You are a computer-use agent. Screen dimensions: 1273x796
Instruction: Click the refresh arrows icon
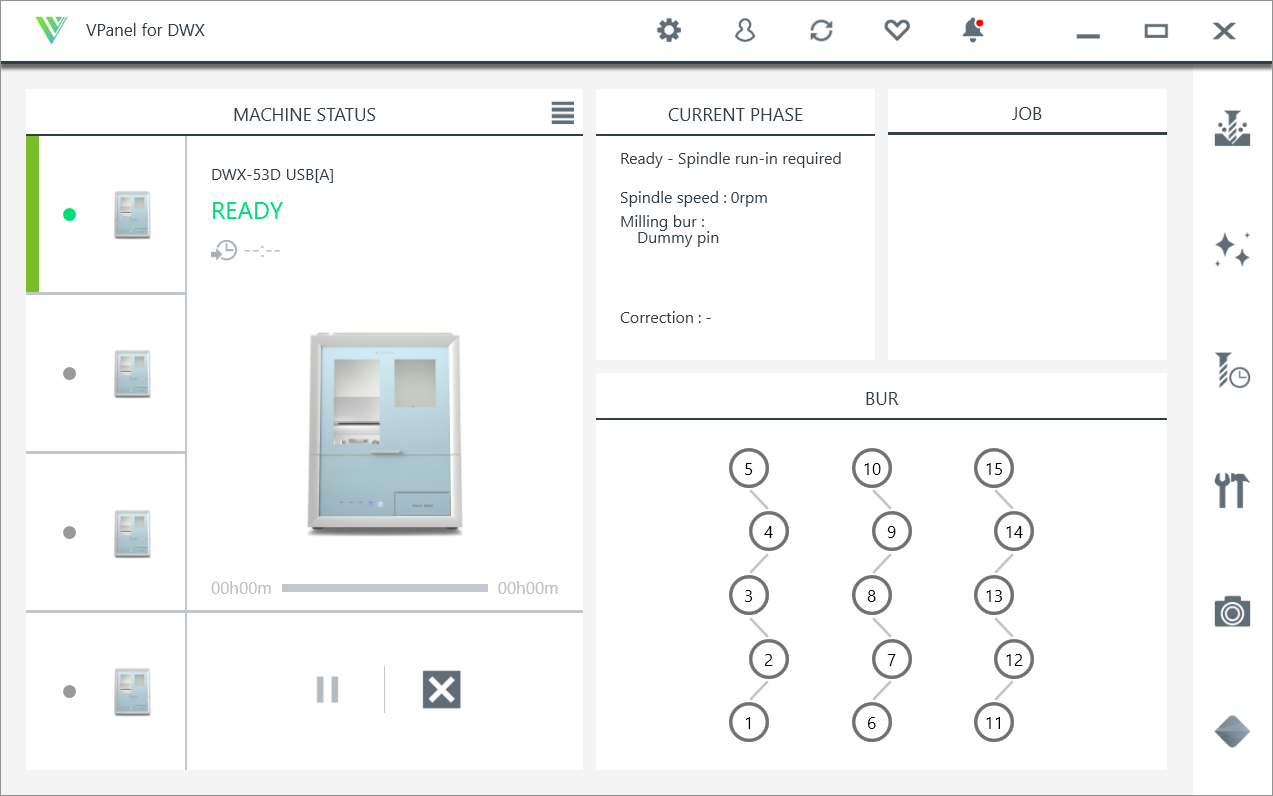[x=821, y=31]
